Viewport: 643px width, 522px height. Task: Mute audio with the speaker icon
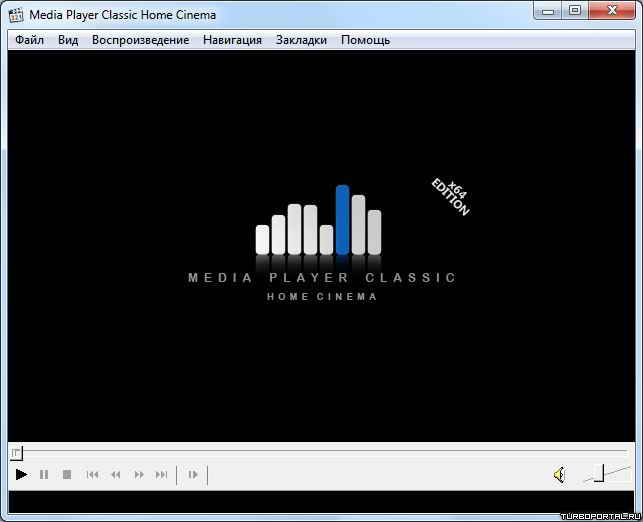tap(559, 475)
